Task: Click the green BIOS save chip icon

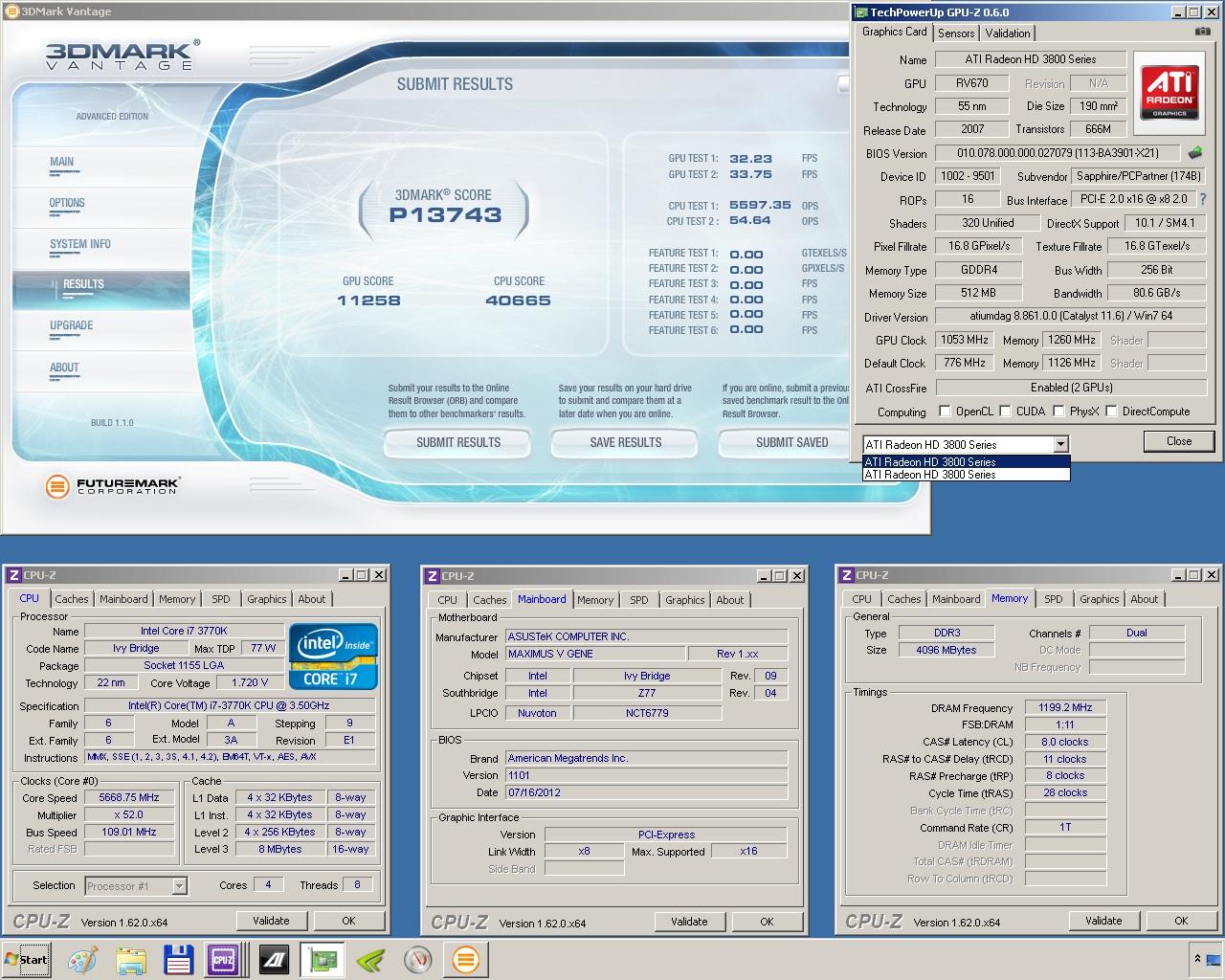Action: (1195, 152)
